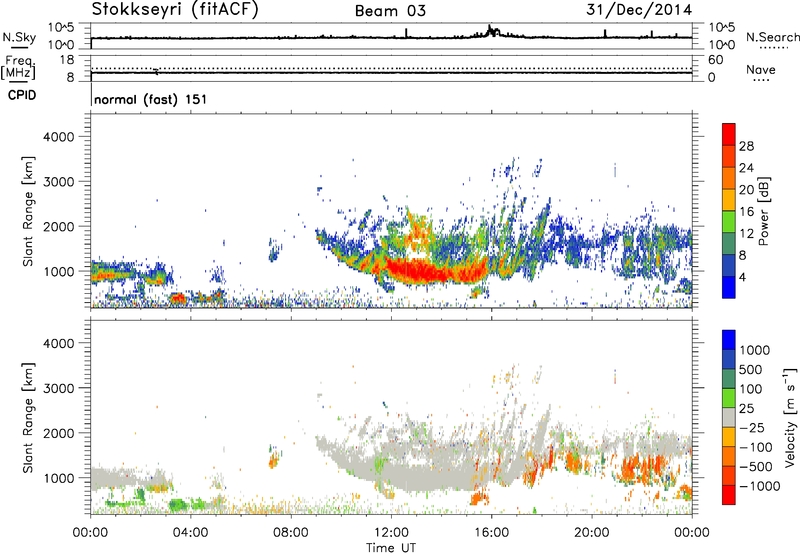Click the 'N.Sky' axis label
Image resolution: width=800 pixels, height=554 pixels.
point(19,37)
